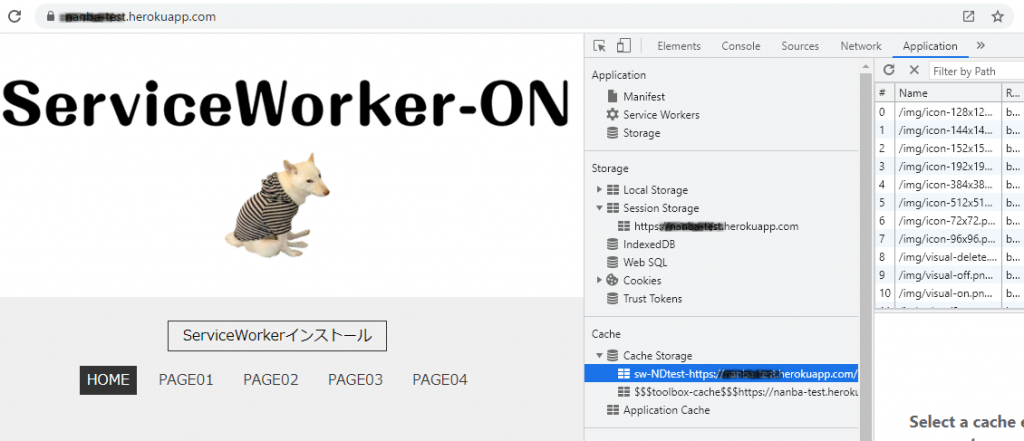Click the IndexedDB database icon
The image size is (1024, 441).
coord(612,244)
